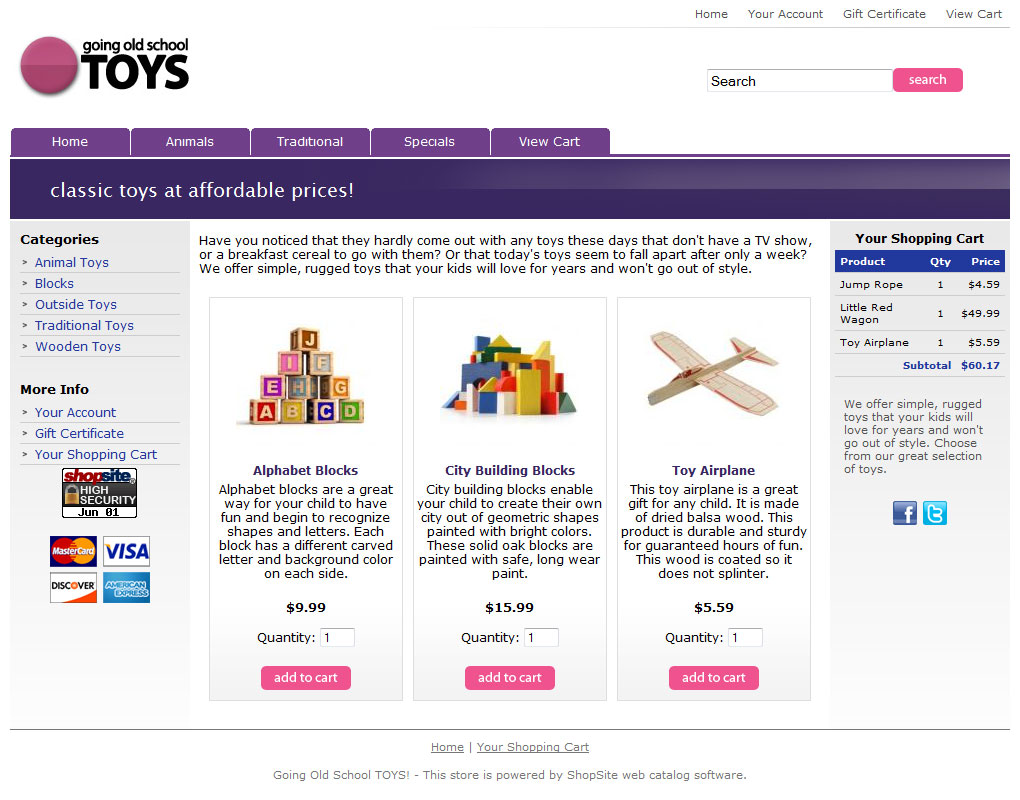This screenshot has width=1020, height=800.
Task: Click the Twitter bird icon
Action: click(935, 513)
